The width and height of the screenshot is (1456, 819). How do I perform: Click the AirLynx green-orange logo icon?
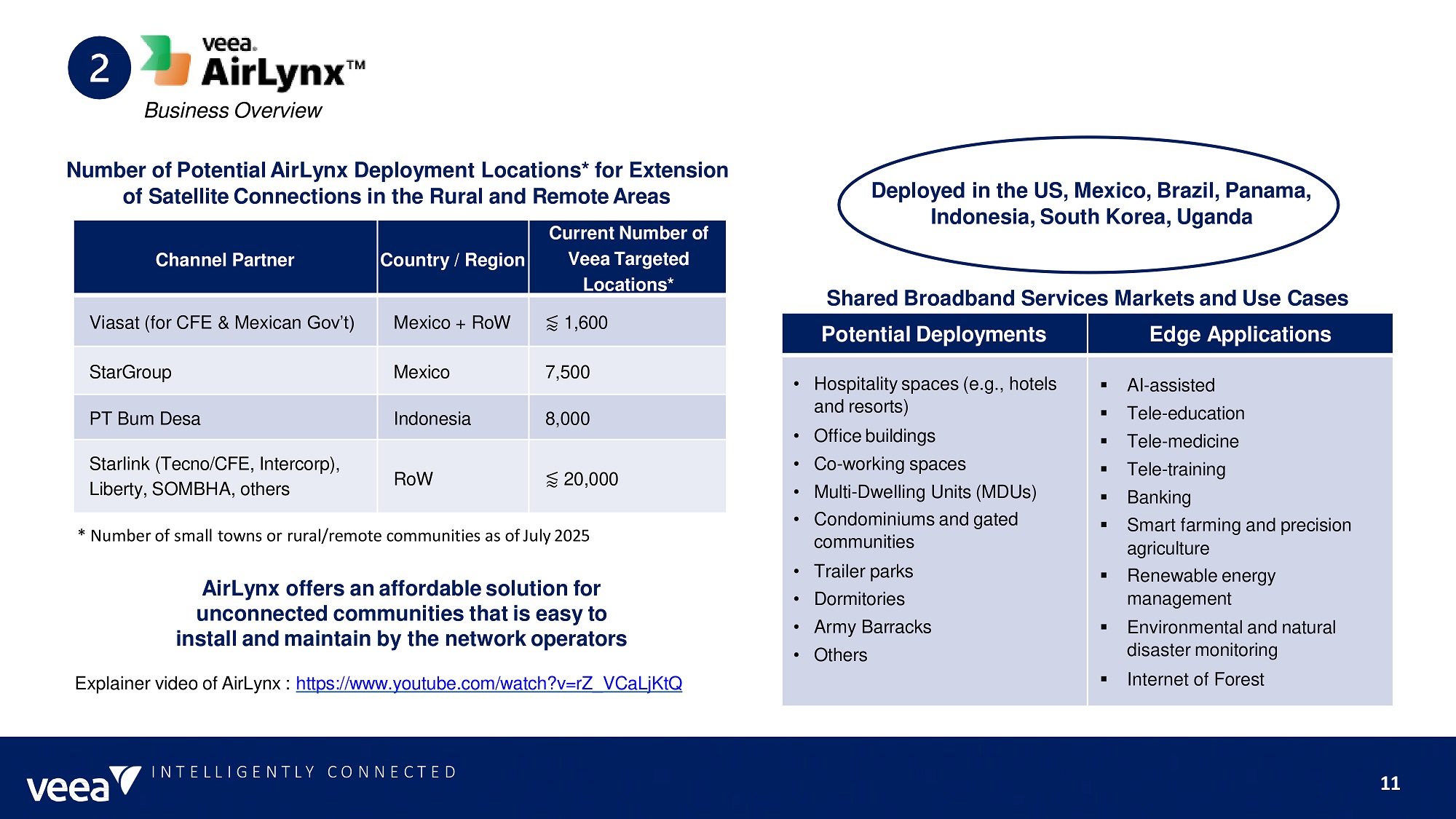[x=165, y=61]
